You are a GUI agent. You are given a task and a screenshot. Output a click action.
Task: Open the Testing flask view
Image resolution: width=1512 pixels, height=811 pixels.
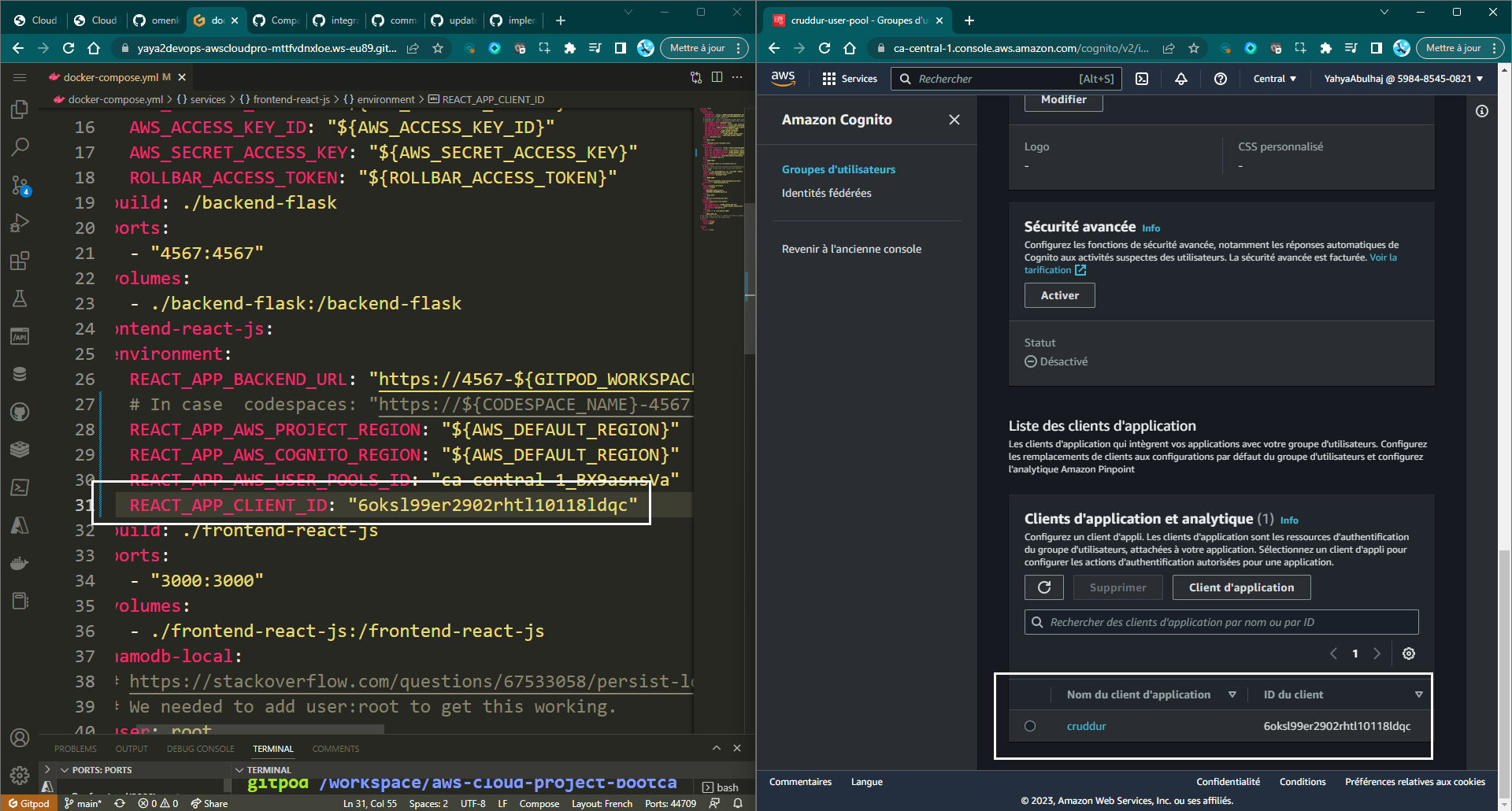pos(20,298)
